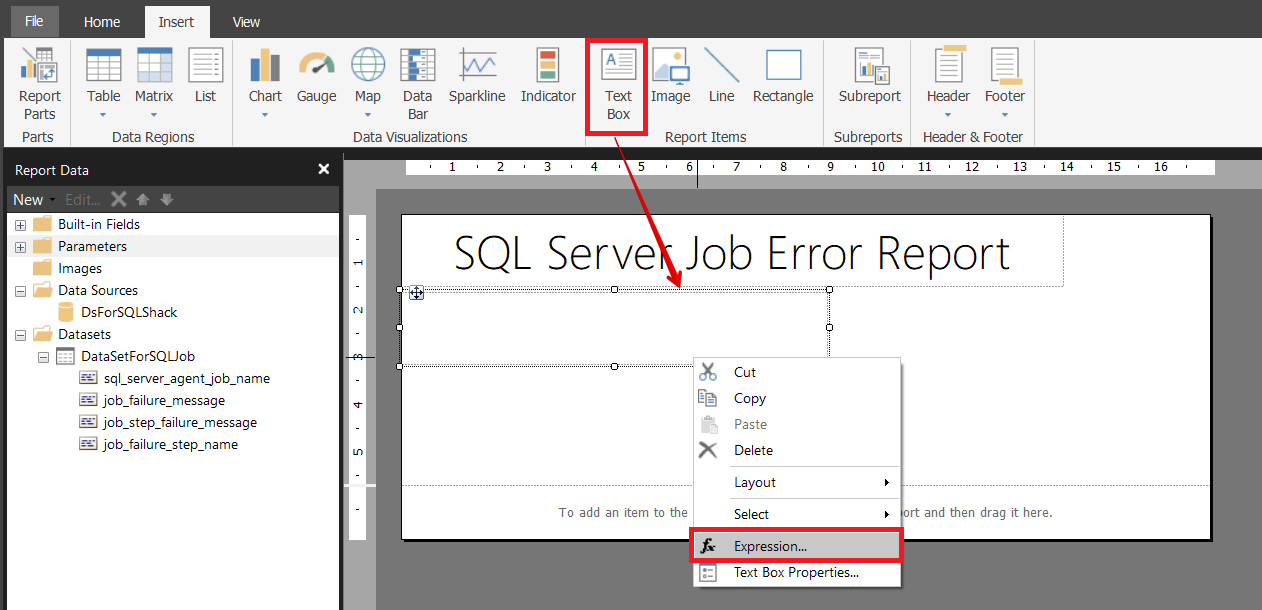The image size is (1262, 610).
Task: Choose Delete from the context menu
Action: click(x=797, y=450)
